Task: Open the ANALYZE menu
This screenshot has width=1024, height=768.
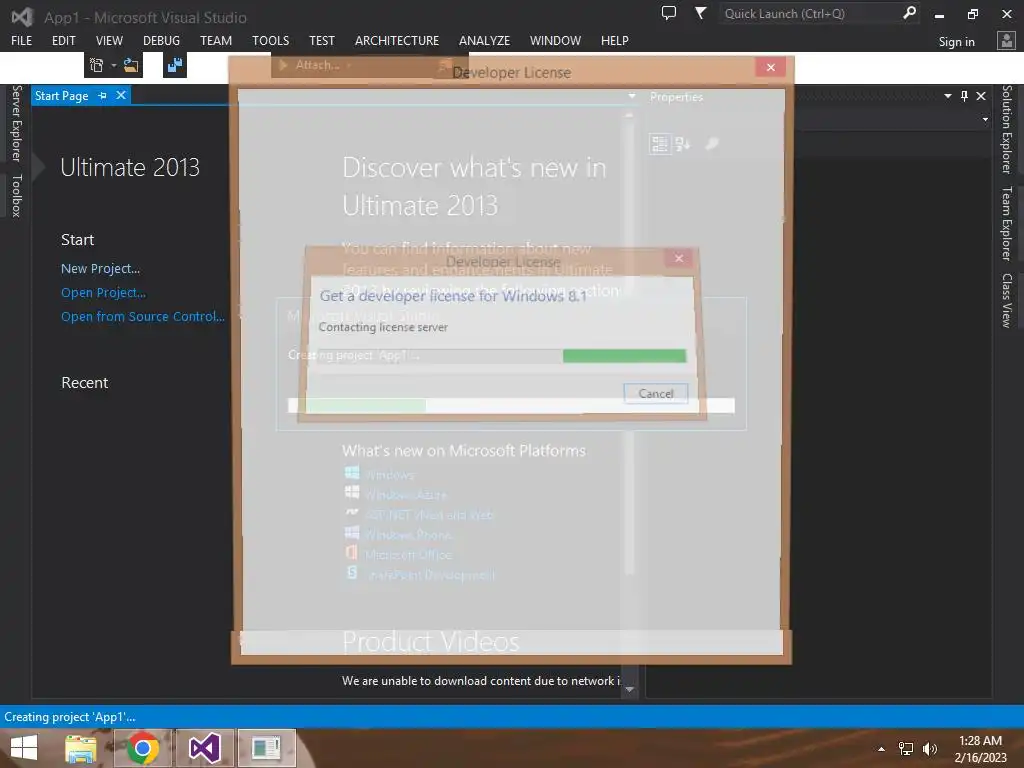Action: click(x=485, y=40)
